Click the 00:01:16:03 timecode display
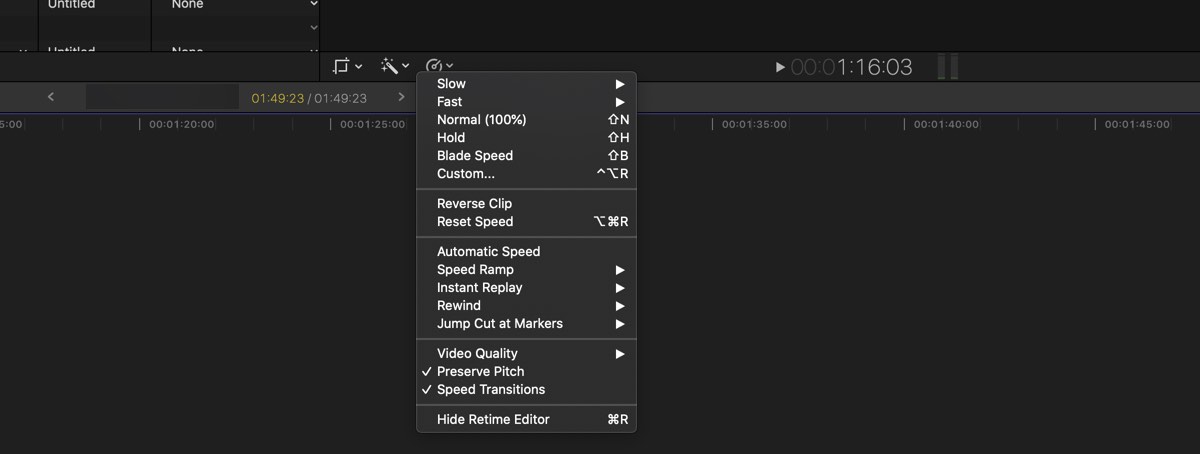The width and height of the screenshot is (1200, 454). click(x=851, y=67)
